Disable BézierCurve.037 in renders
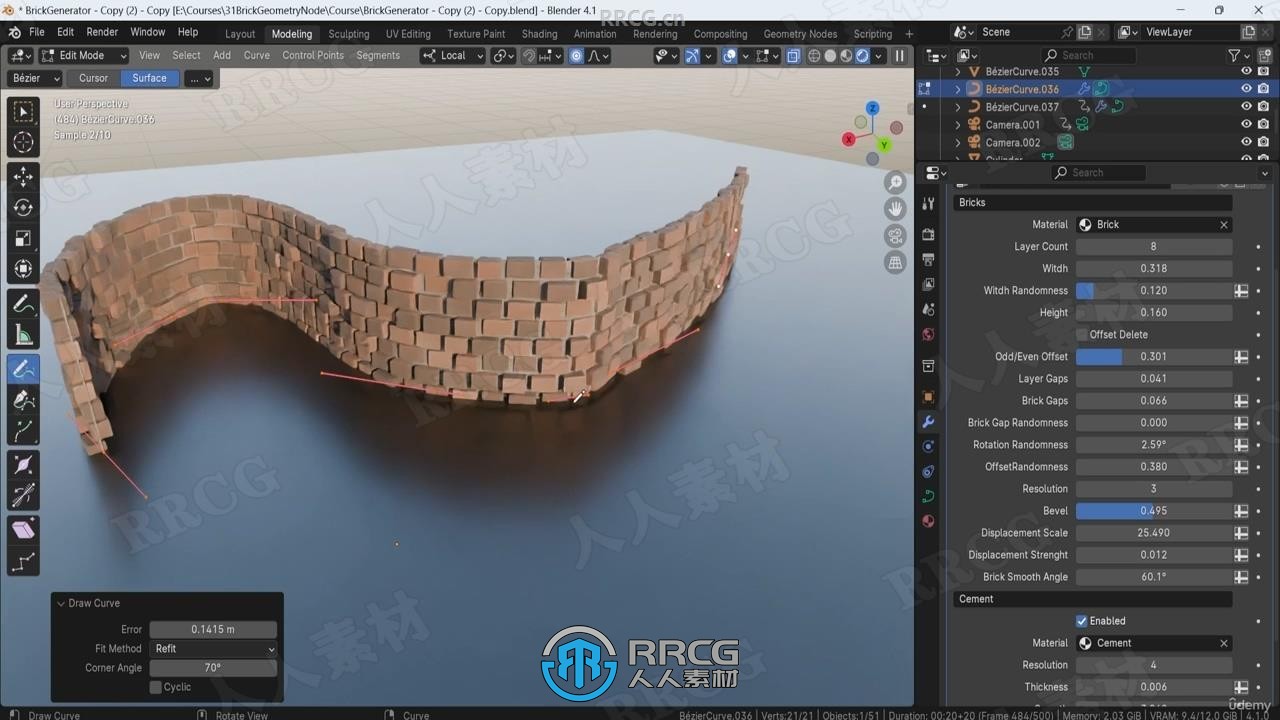The width and height of the screenshot is (1280, 720). [x=1264, y=107]
